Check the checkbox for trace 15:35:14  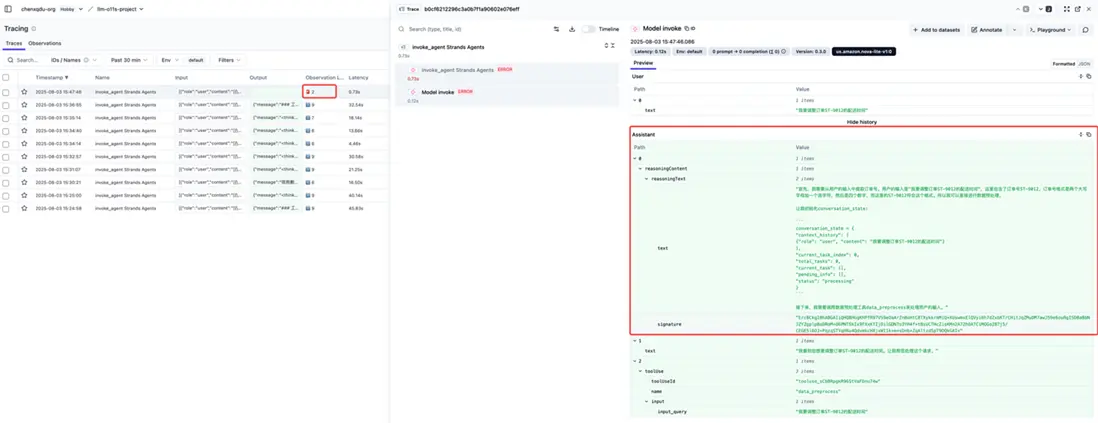pyautogui.click(x=6, y=118)
